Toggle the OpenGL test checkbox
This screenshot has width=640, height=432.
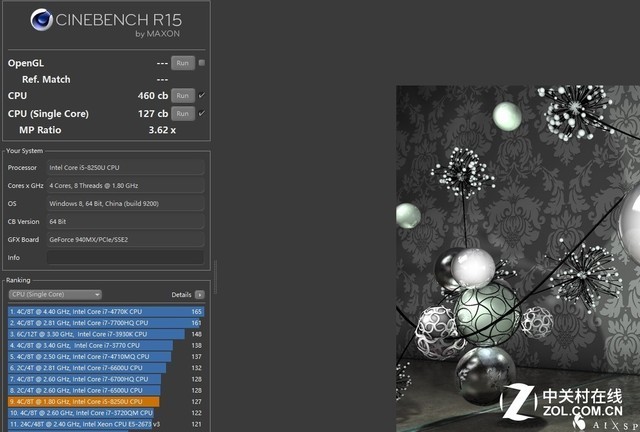pos(202,63)
